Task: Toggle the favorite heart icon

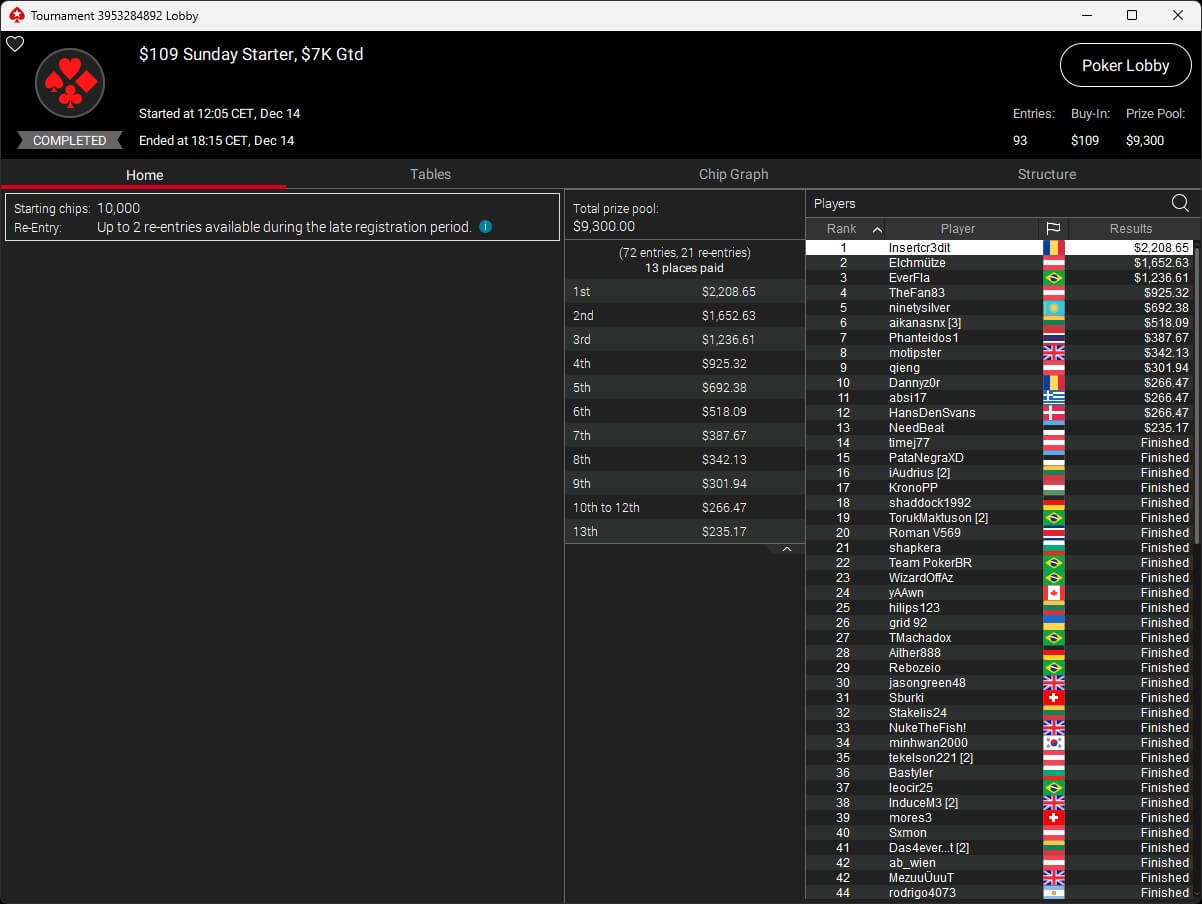Action: (15, 44)
